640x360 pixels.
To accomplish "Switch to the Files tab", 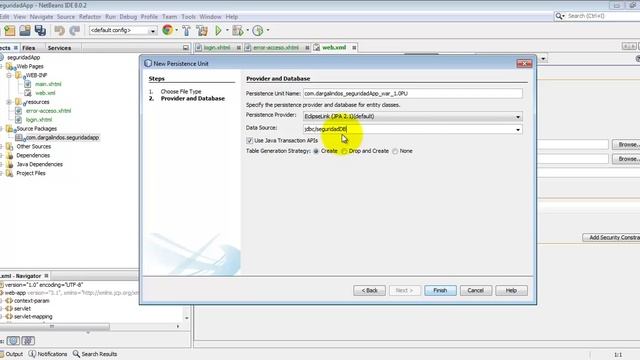I will 28,48.
